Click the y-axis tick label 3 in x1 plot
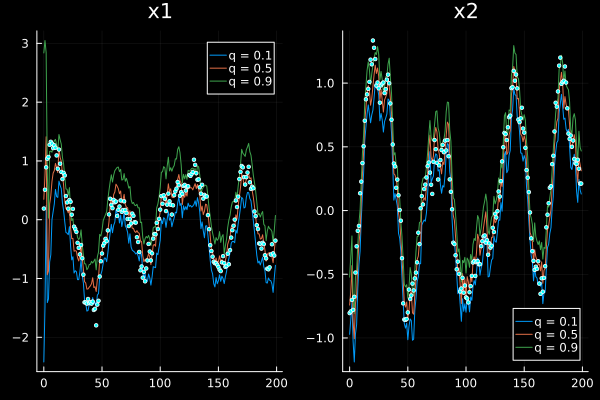The height and width of the screenshot is (400, 600). (27, 43)
